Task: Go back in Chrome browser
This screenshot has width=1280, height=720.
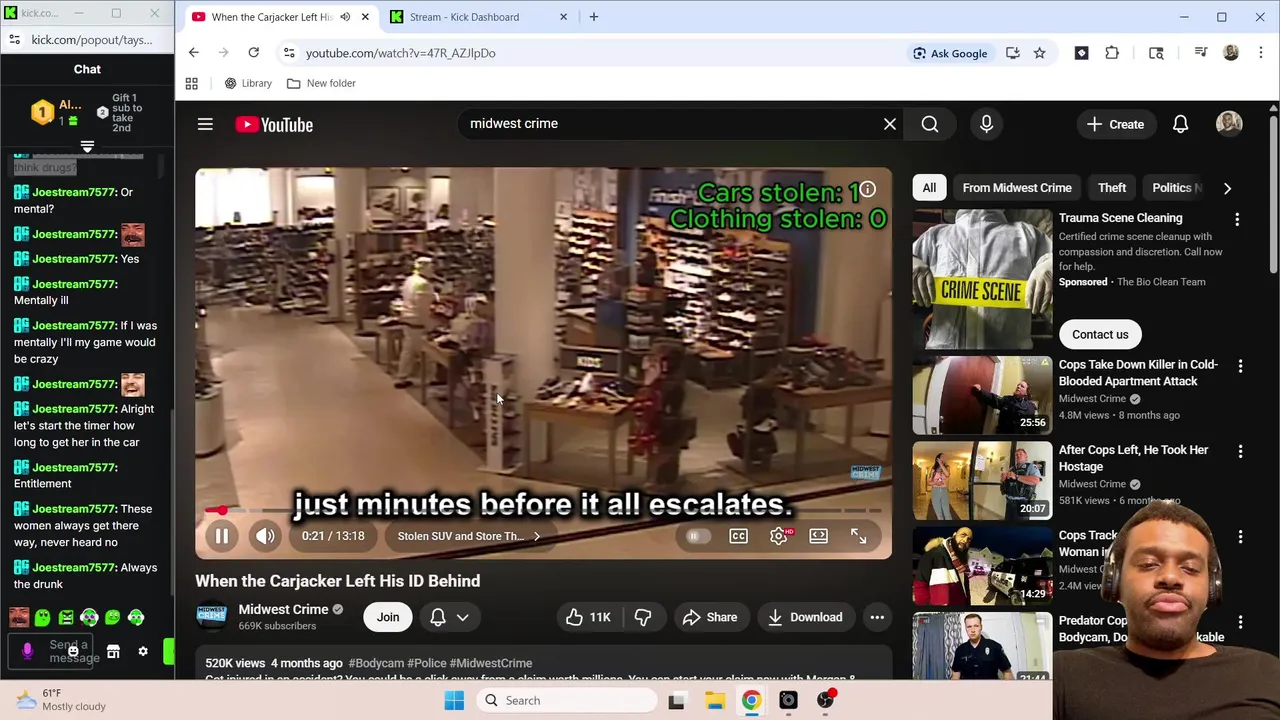Action: click(194, 53)
